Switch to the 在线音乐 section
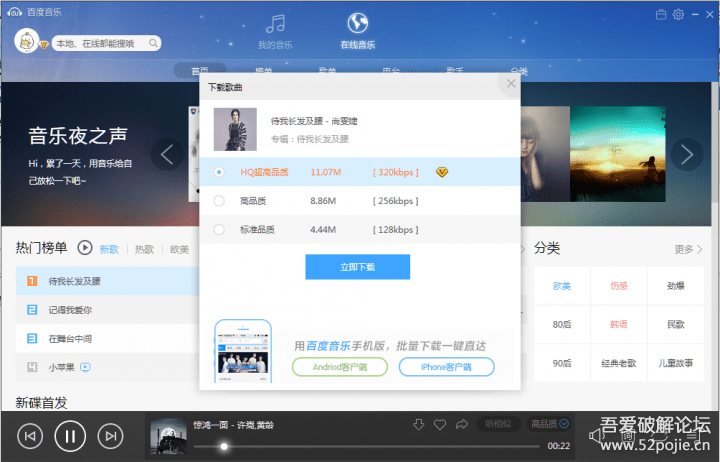Screen dimensions: 720x462 (x=358, y=31)
